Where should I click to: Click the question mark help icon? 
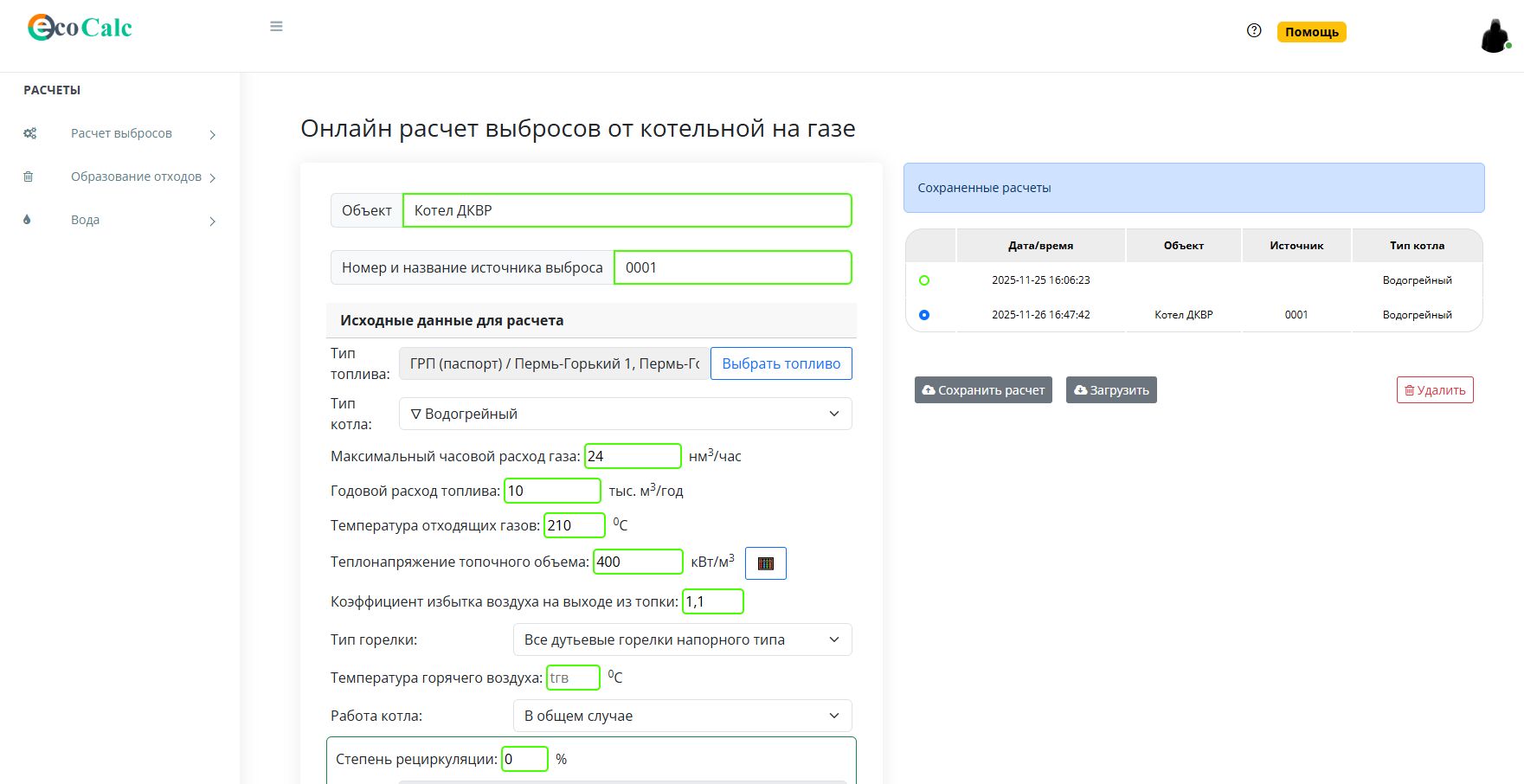click(x=1254, y=31)
